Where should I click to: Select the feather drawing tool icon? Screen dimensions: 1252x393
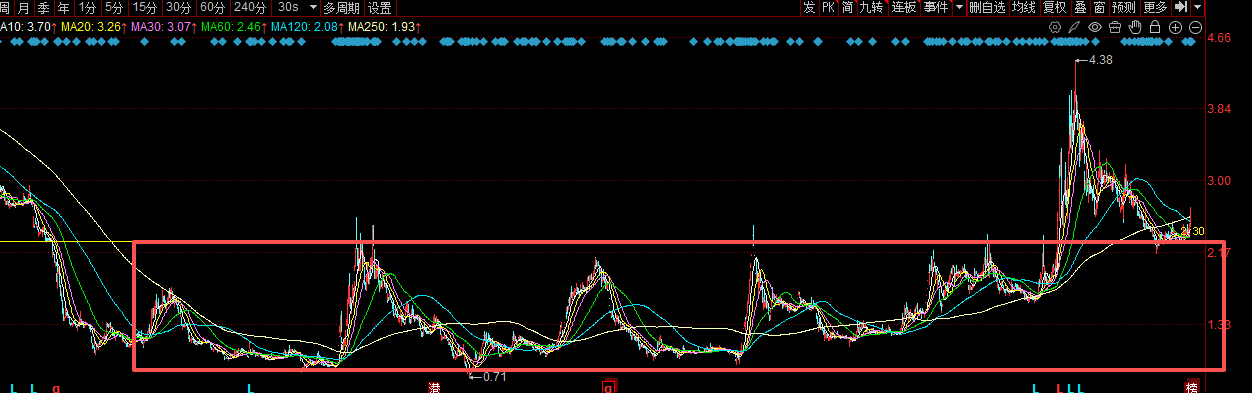pos(1075,27)
